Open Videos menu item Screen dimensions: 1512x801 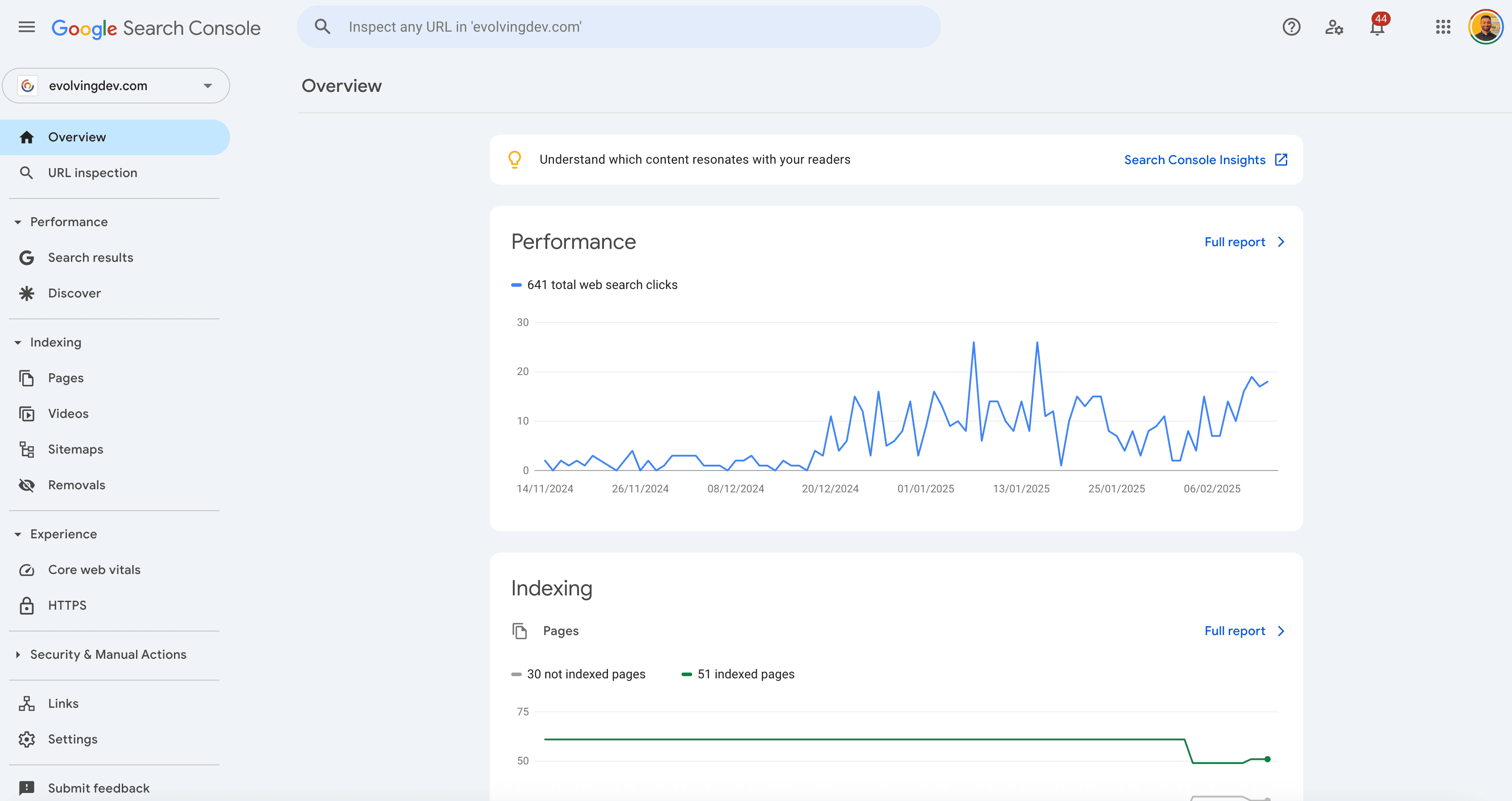pos(115,414)
